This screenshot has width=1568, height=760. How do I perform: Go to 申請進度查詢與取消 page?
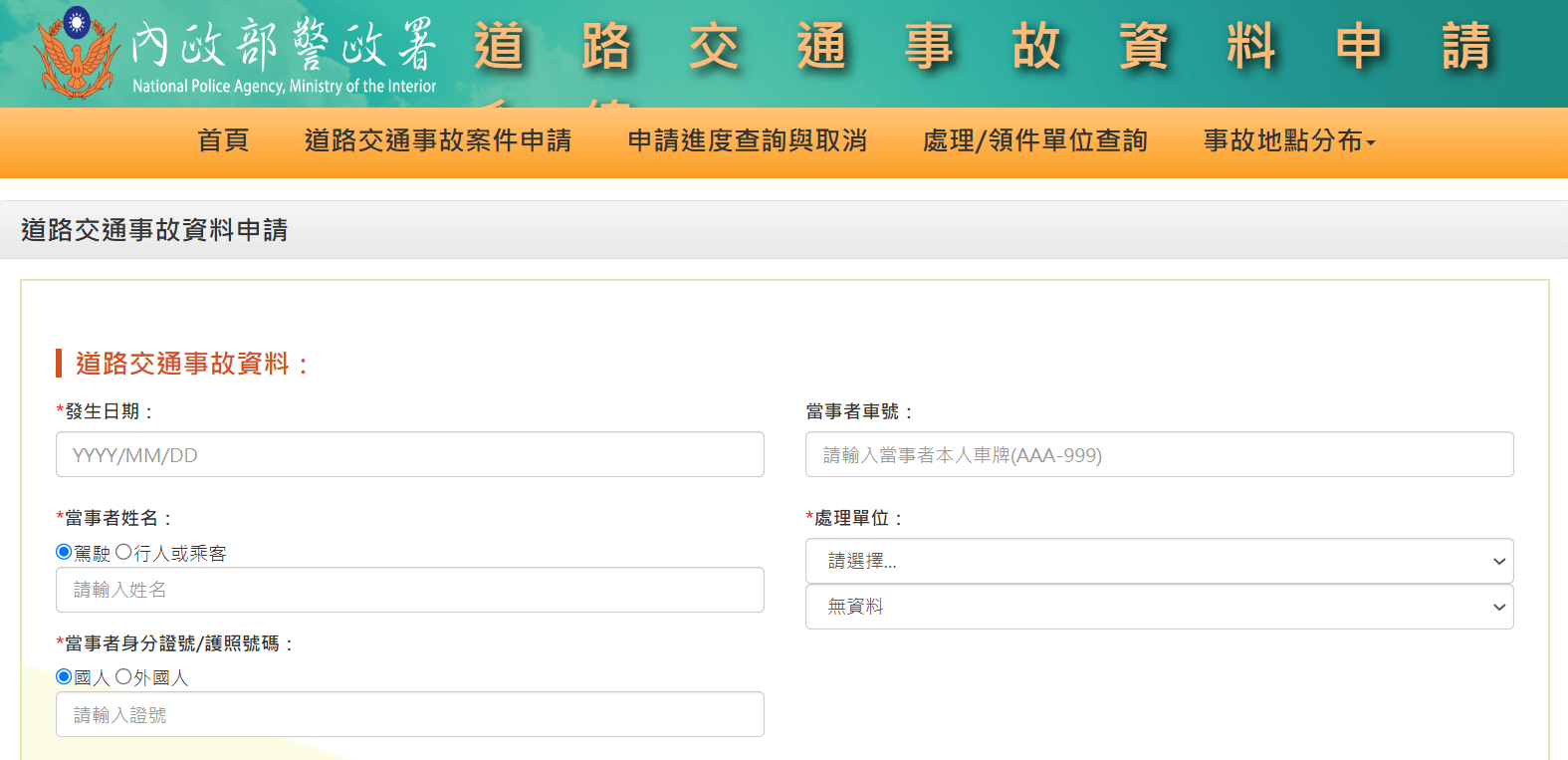coord(748,140)
